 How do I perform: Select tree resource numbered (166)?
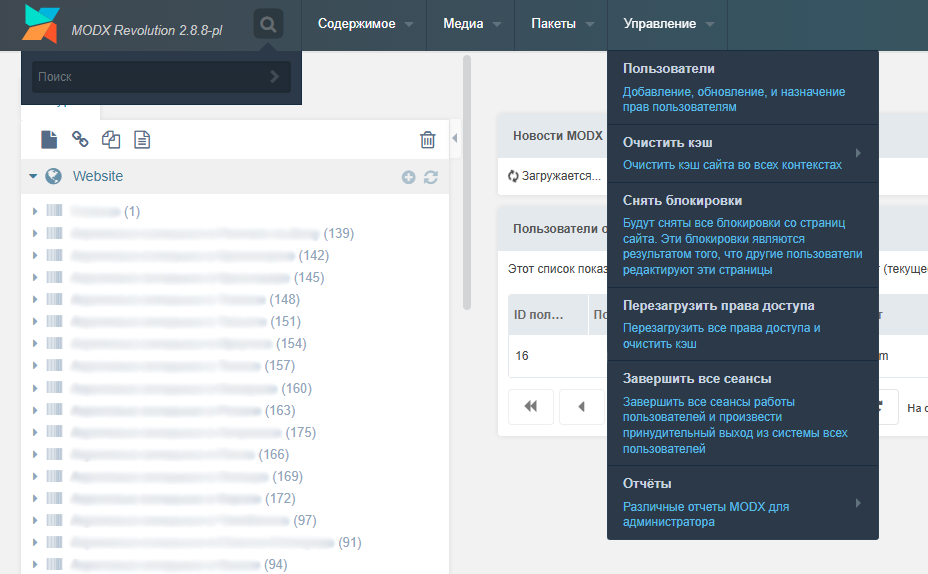[180, 454]
